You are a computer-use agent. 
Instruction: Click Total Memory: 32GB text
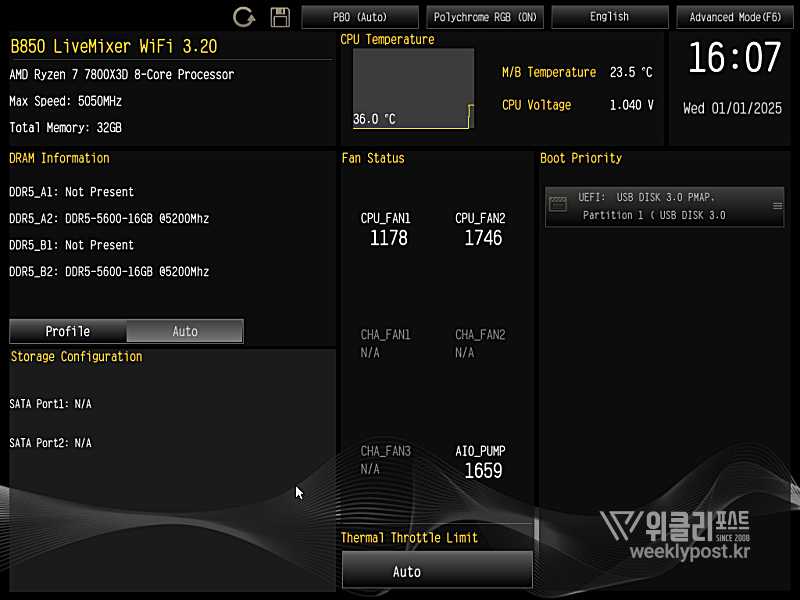pos(65,128)
